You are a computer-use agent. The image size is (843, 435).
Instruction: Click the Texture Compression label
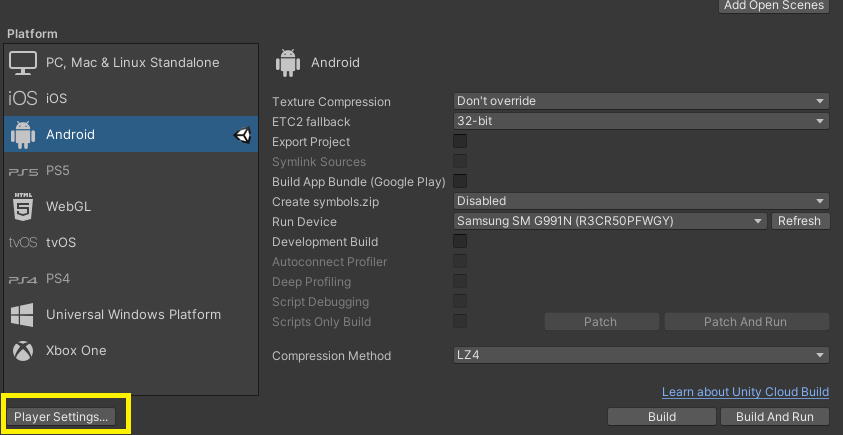(331, 102)
